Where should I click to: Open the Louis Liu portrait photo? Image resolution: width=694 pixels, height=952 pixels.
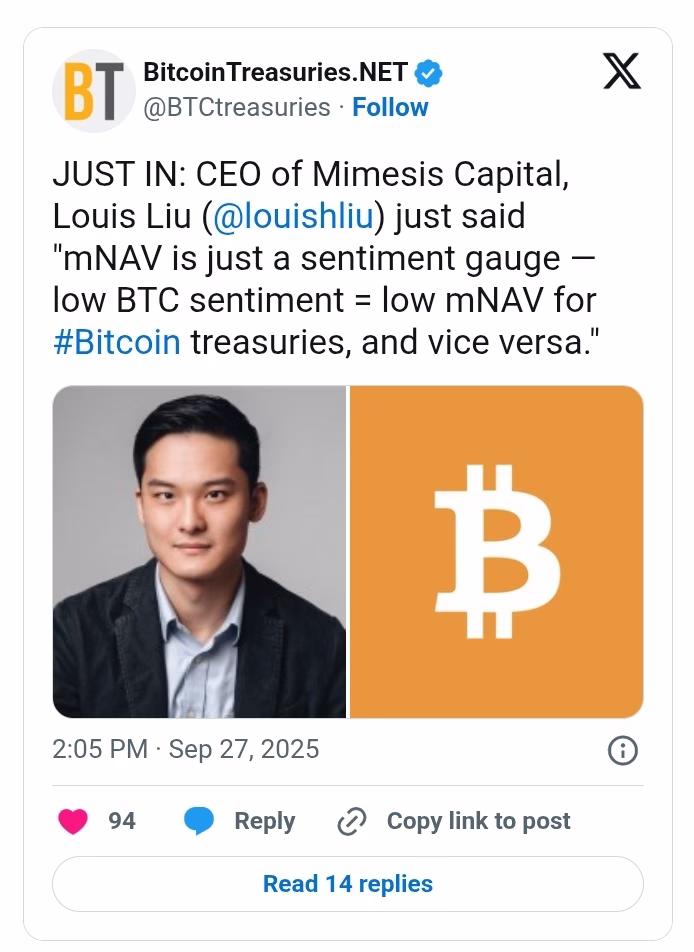pyautogui.click(x=199, y=551)
